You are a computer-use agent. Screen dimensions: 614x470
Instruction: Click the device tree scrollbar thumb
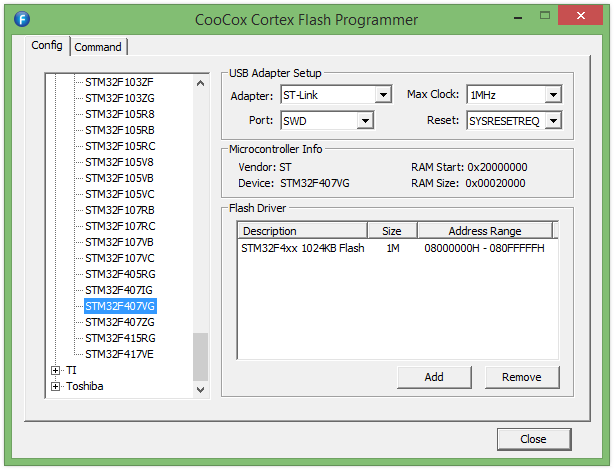200,356
